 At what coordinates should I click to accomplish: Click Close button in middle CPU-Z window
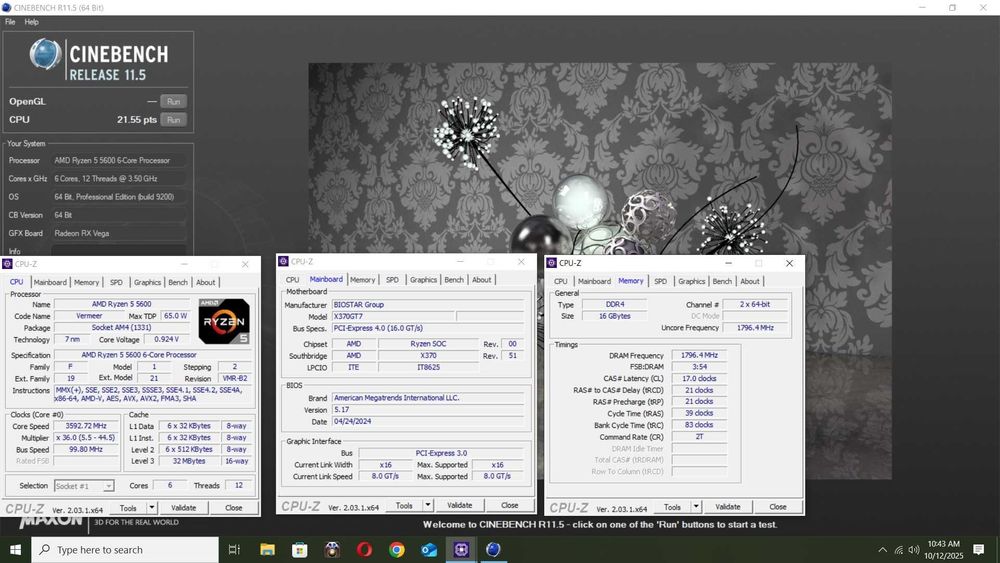[510, 506]
